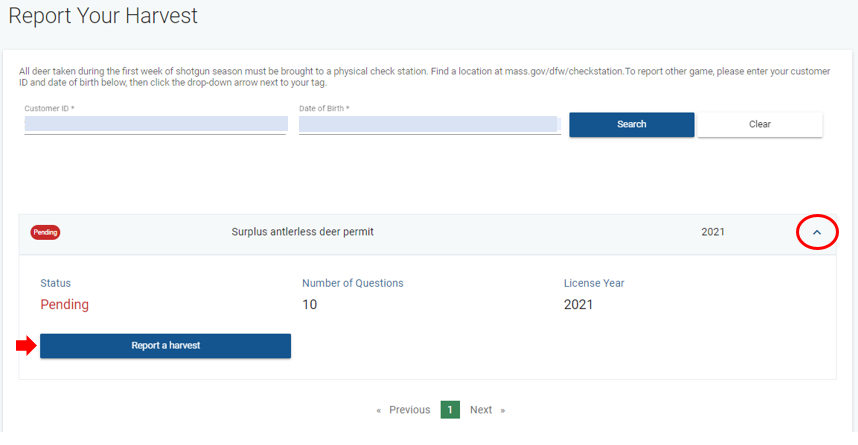The image size is (858, 445).
Task: Clear the form with the Clear button
Action: [x=760, y=124]
